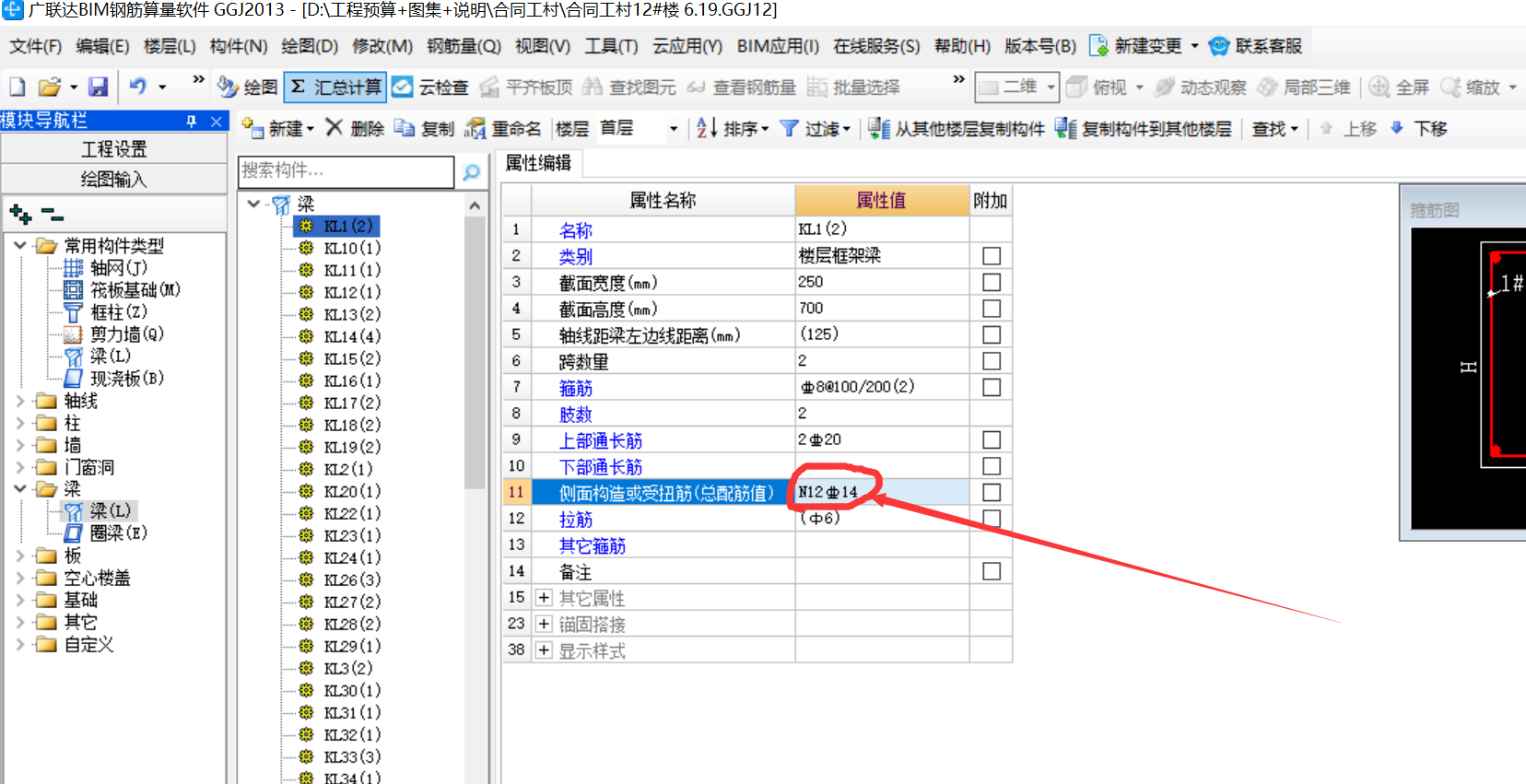
Task: Open the 楼层(L) menu
Action: point(170,46)
